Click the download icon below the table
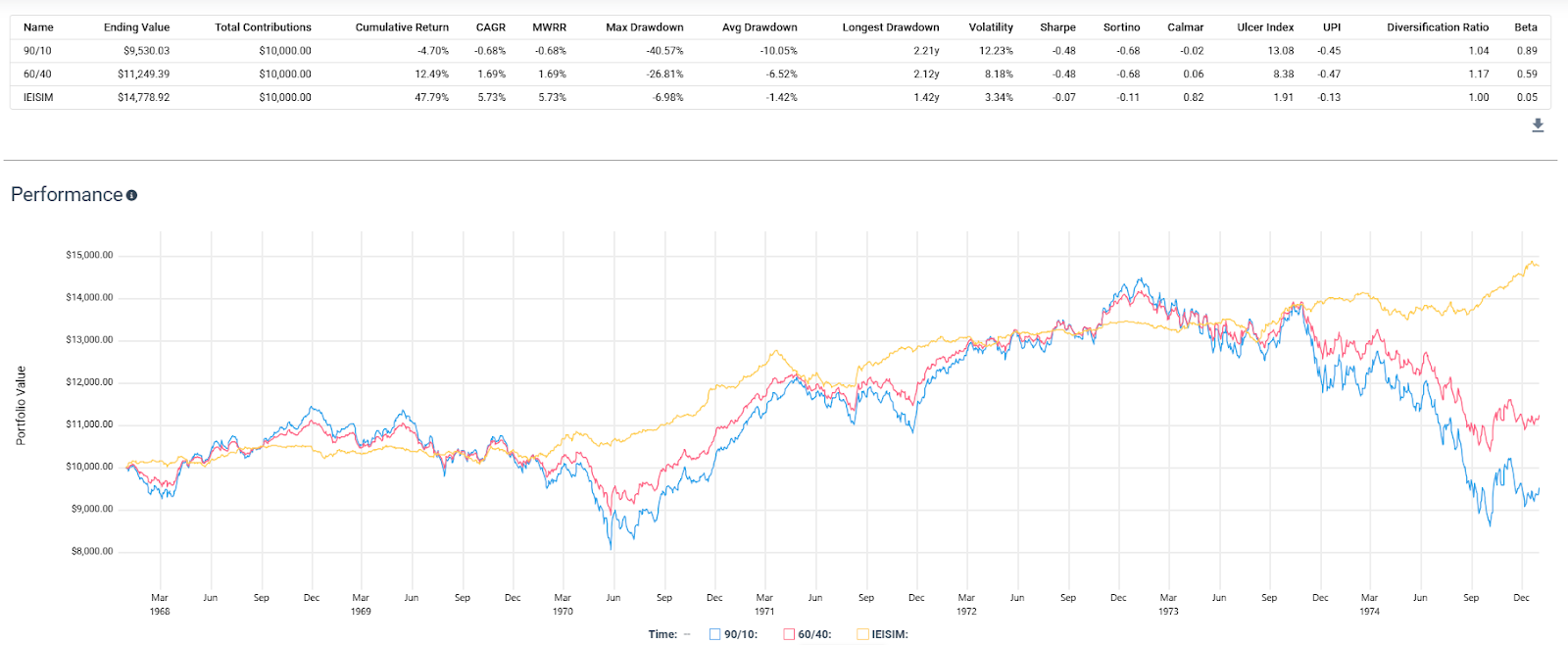This screenshot has height=645, width=1568. pos(1538,125)
